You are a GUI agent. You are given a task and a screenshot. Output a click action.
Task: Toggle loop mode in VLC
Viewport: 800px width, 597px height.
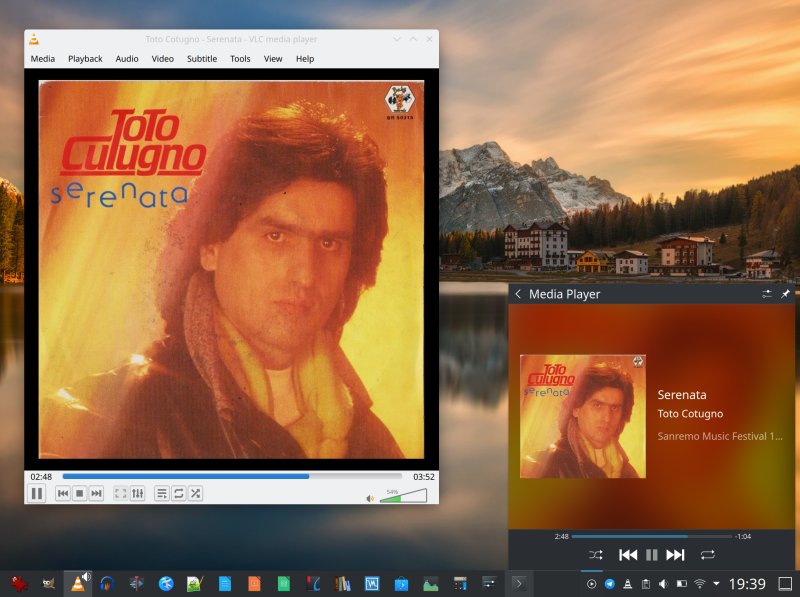pyautogui.click(x=179, y=493)
